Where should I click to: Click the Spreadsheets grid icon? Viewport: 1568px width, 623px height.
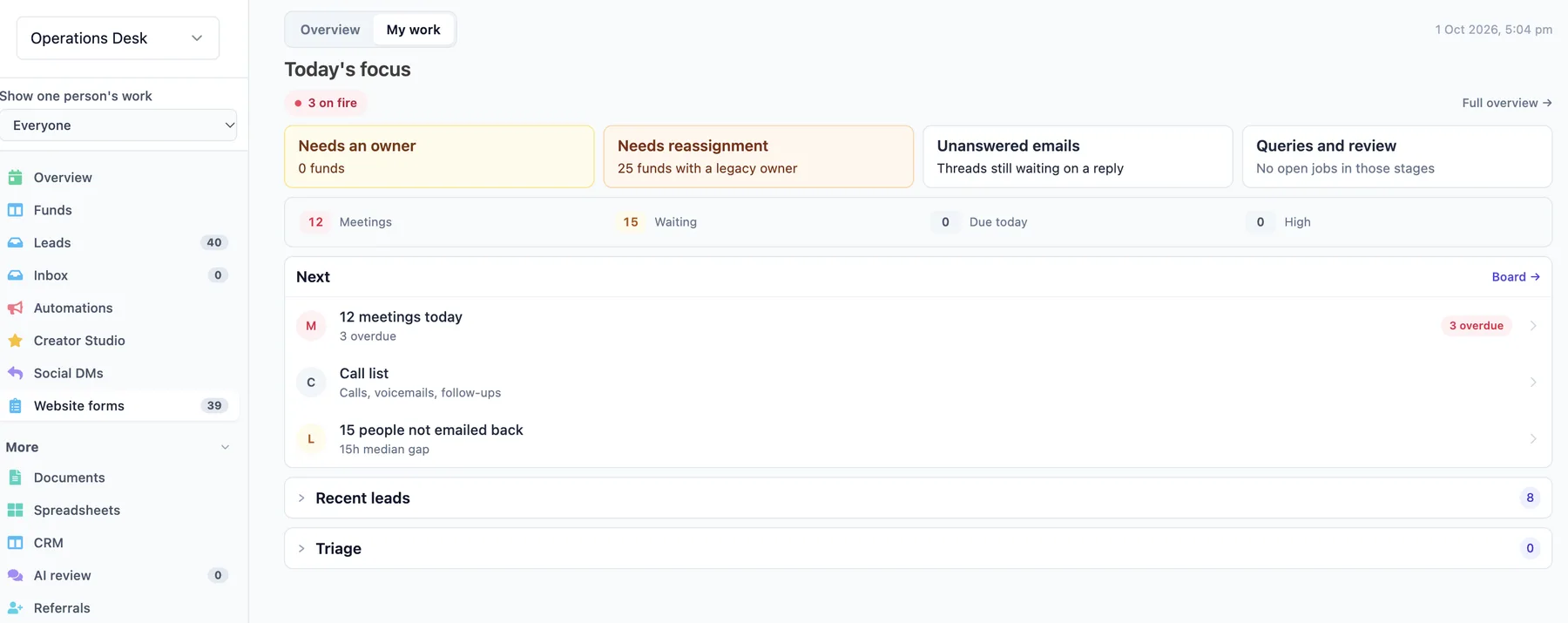(x=15, y=511)
